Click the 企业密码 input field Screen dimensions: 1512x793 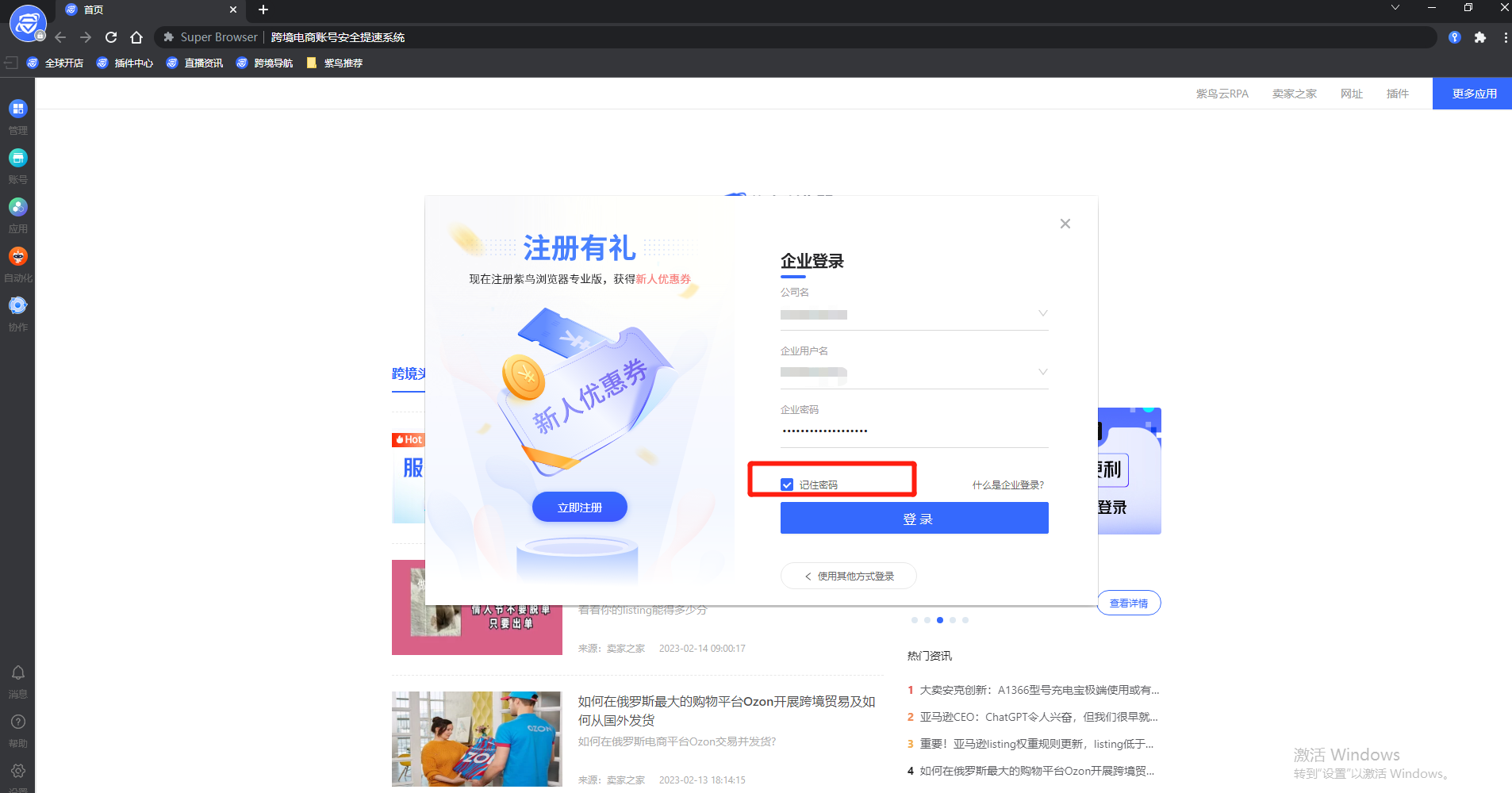click(x=915, y=431)
